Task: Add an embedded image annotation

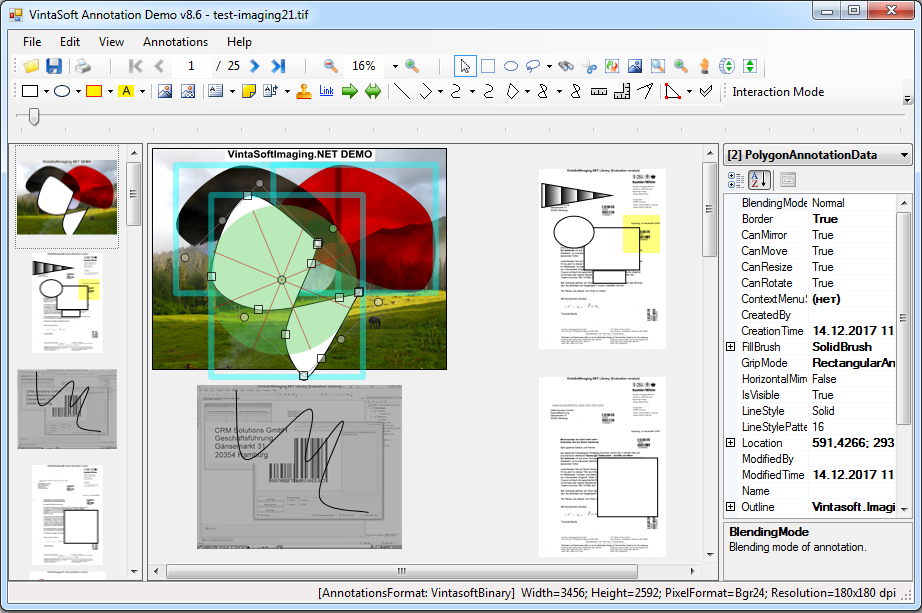Action: click(165, 91)
